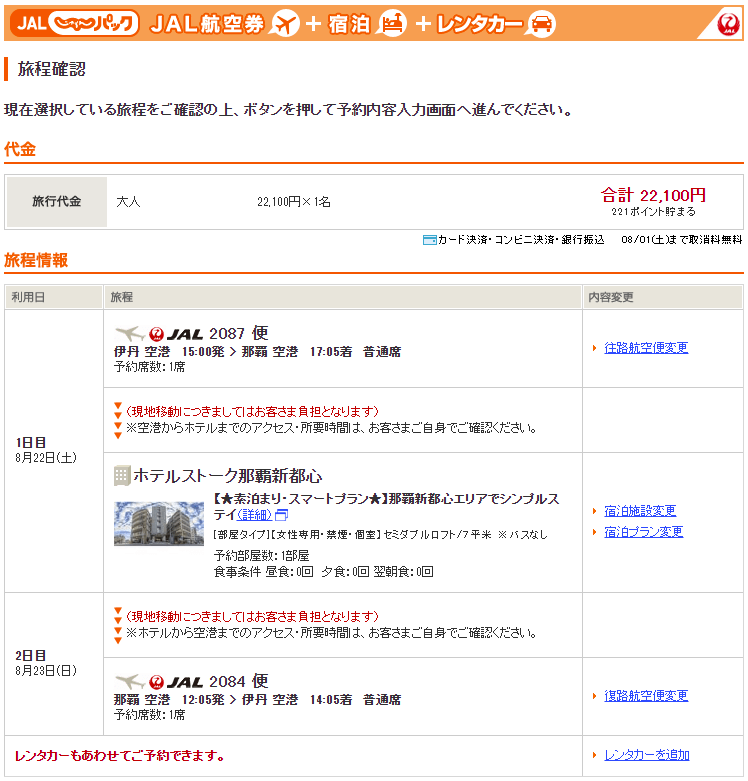Image resolution: width=748 pixels, height=781 pixels.
Task: Click the hotel building icon
Action: coord(122,476)
